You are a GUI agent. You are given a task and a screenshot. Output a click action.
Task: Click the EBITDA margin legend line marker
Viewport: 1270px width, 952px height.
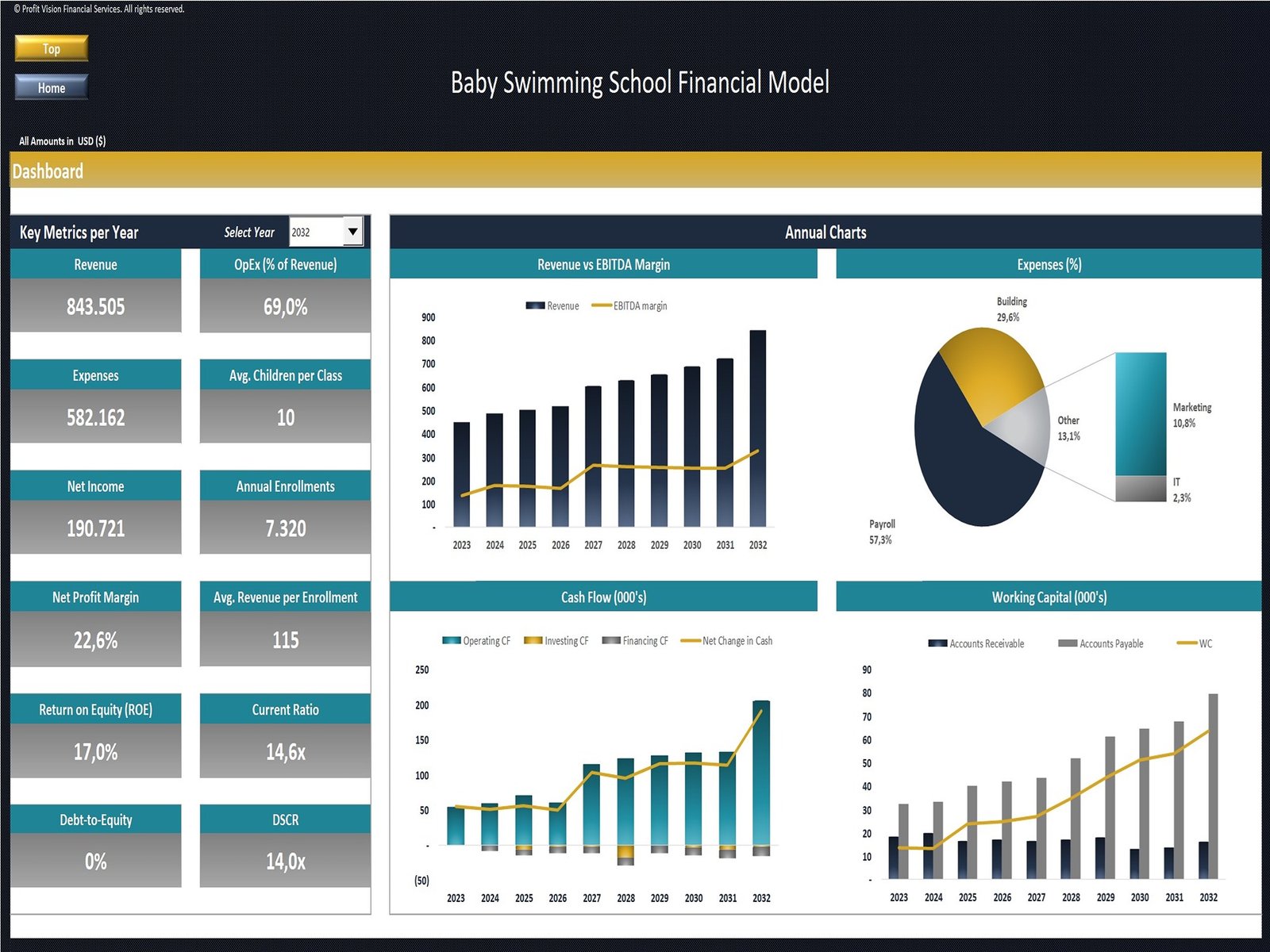[x=602, y=305]
